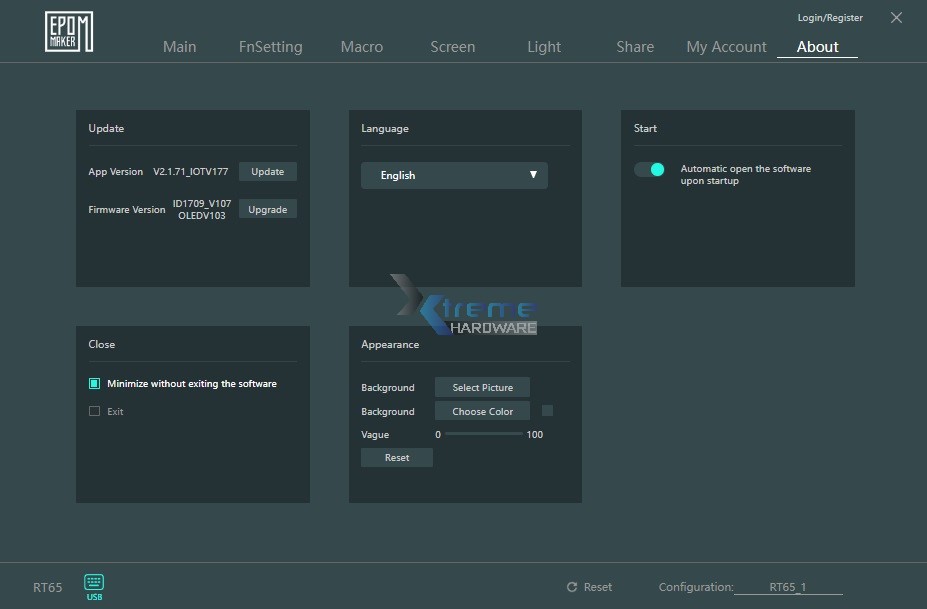
Task: Switch to the Main tab
Action: click(180, 46)
